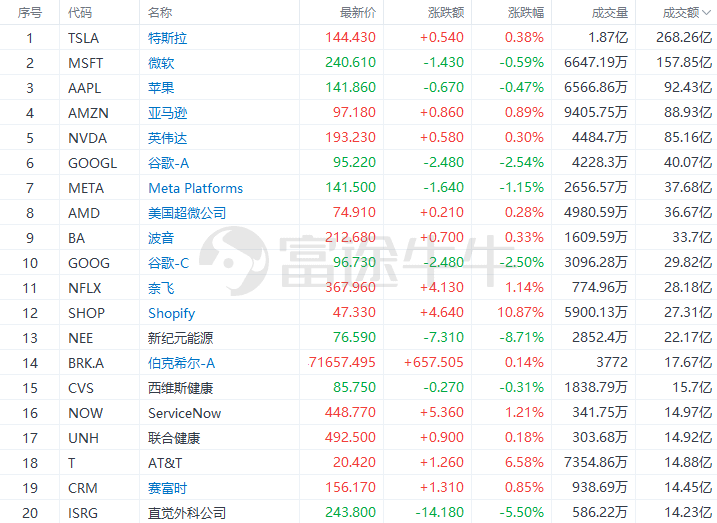Sort by 涨跌幅 column header
The image size is (717, 523).
(525, 13)
